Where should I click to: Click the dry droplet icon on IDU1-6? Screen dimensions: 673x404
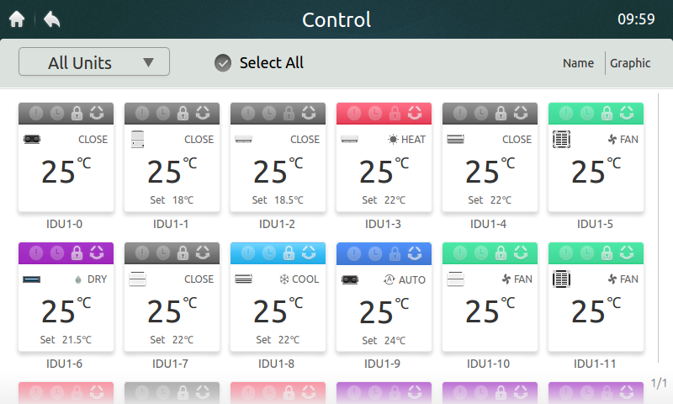(78, 280)
